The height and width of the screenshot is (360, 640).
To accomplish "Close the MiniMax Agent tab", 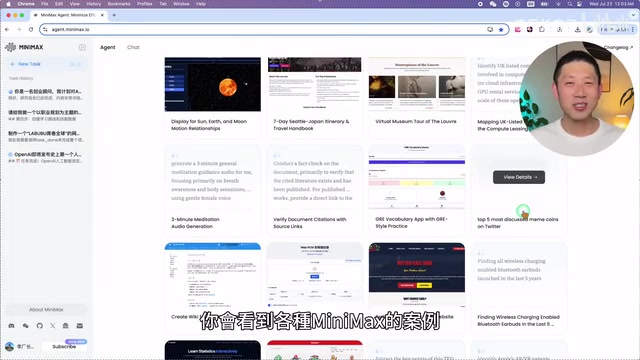I will (102, 15).
